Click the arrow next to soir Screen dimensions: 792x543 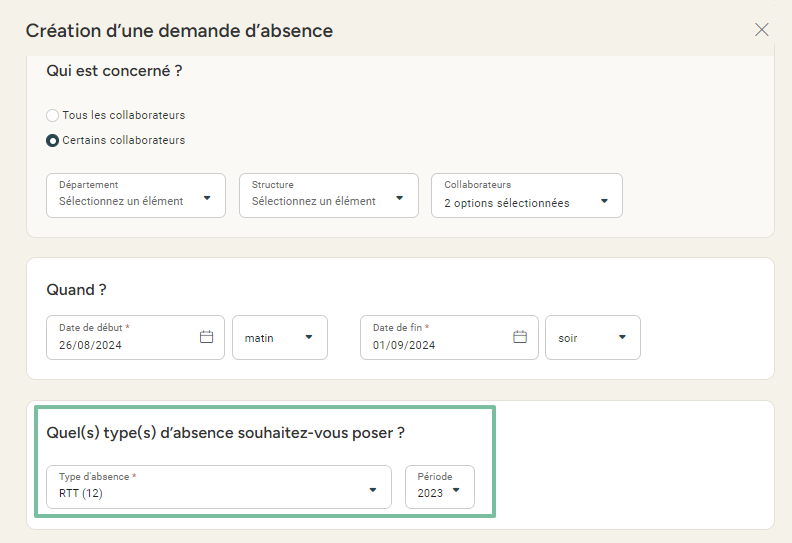[622, 337]
